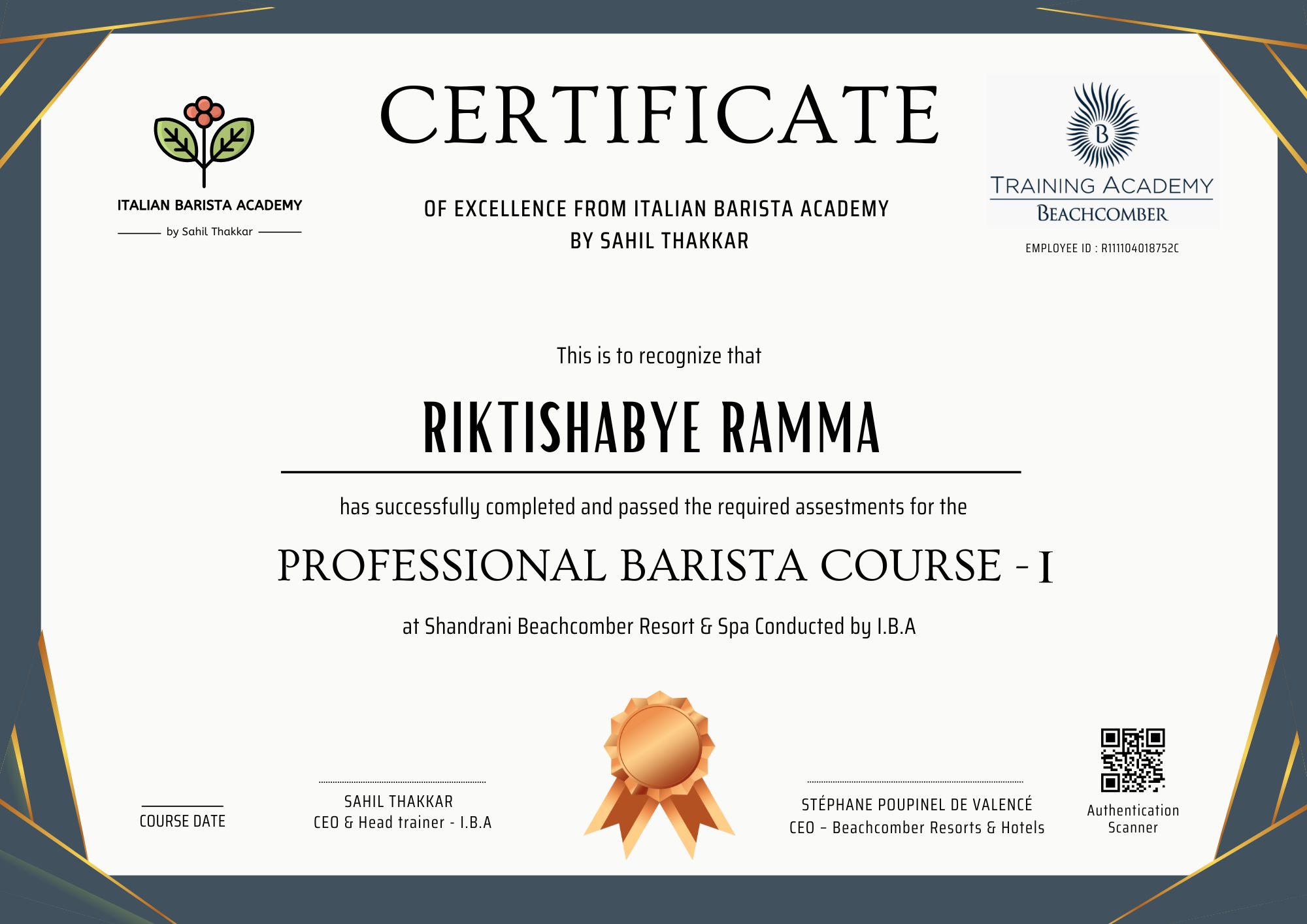The height and width of the screenshot is (924, 1307).
Task: Click the 'This is to recognize that' line
Action: pyautogui.click(x=659, y=356)
